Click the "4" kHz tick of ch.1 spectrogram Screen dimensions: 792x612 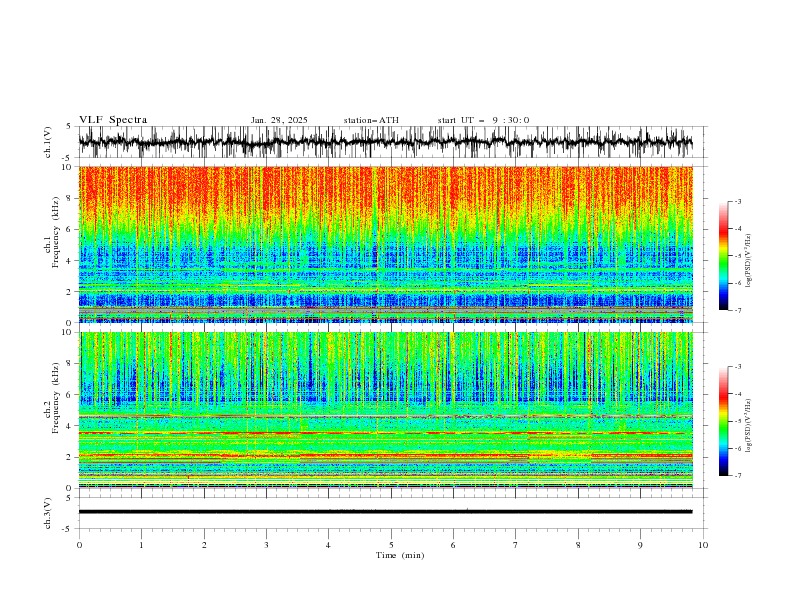[69, 261]
